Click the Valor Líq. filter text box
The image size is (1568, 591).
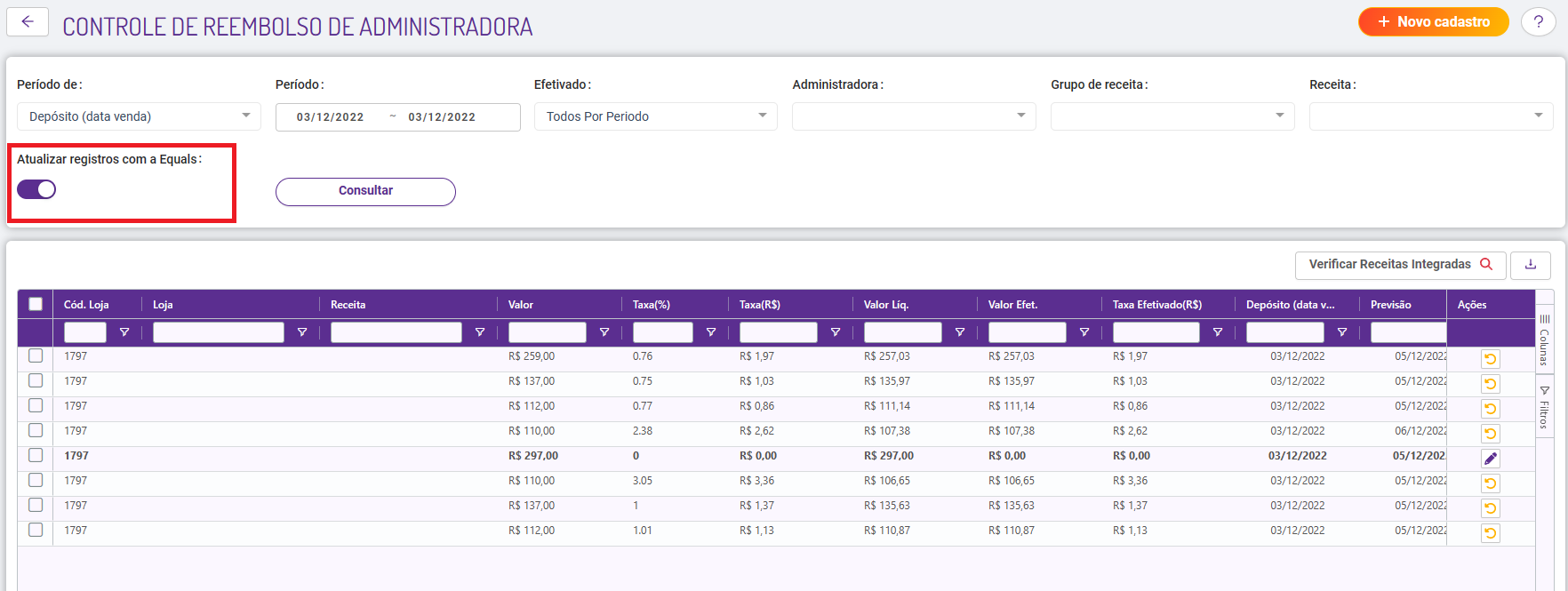point(903,332)
